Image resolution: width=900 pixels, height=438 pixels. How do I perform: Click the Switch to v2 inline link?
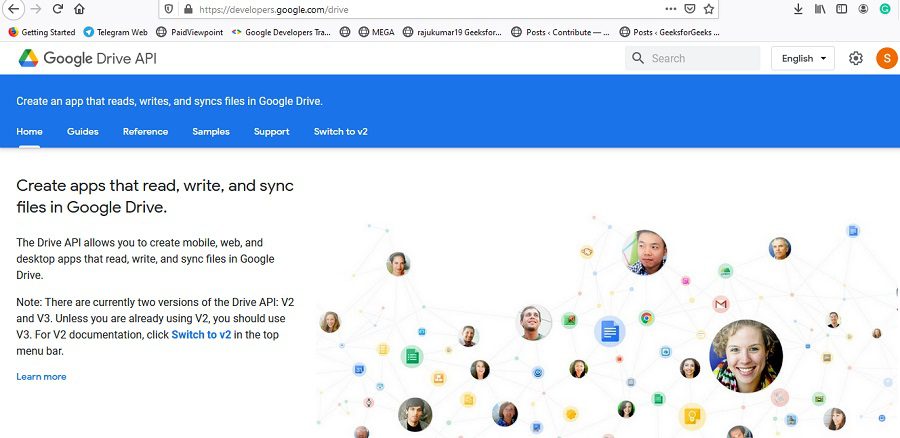(201, 335)
